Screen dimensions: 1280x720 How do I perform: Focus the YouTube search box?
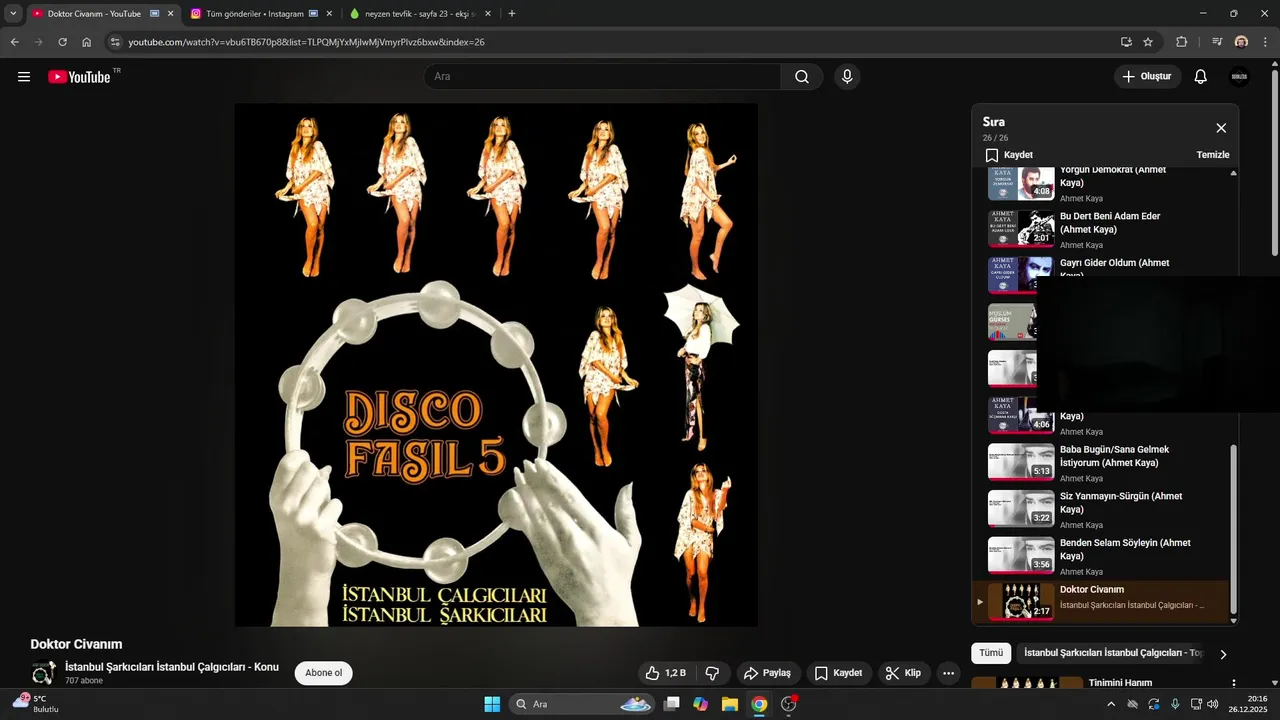[603, 77]
